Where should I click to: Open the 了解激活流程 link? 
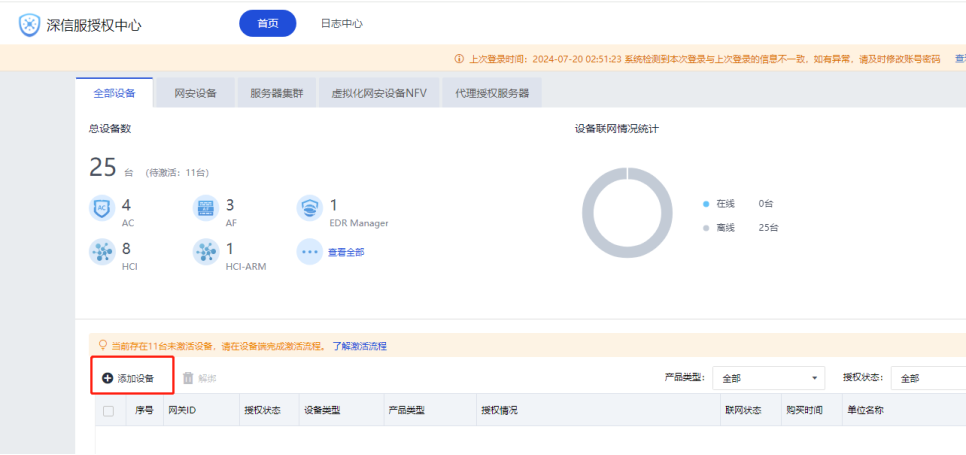pyautogui.click(x=359, y=346)
